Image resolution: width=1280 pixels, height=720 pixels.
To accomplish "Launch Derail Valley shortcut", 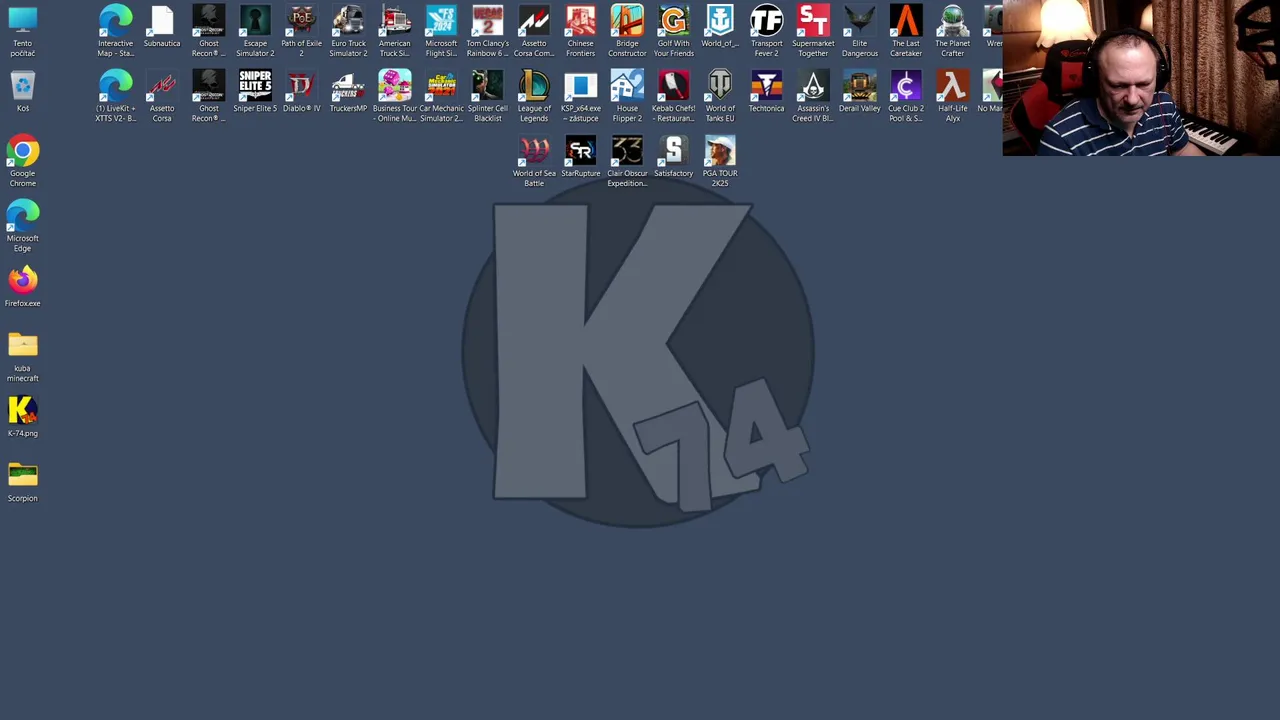I will (859, 92).
